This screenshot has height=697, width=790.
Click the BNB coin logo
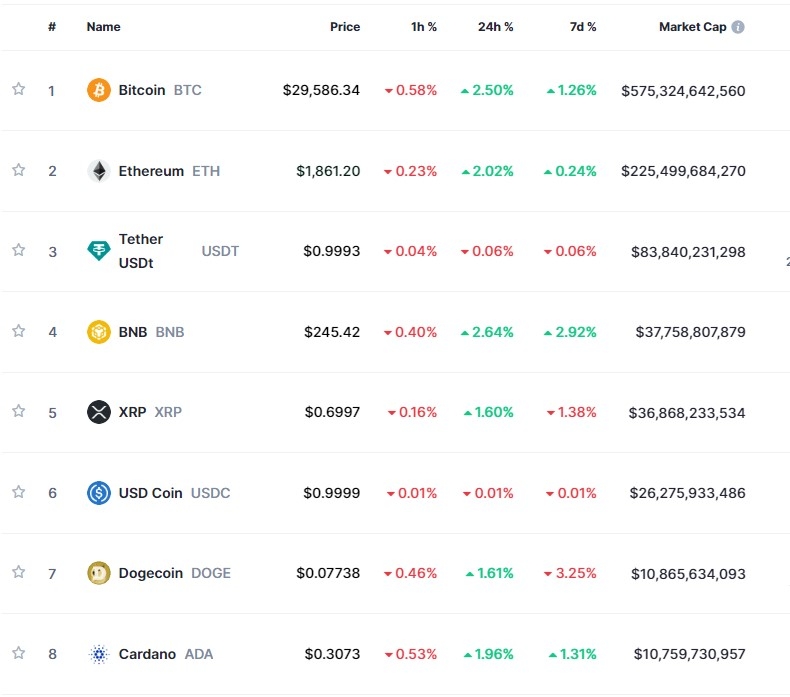point(98,332)
